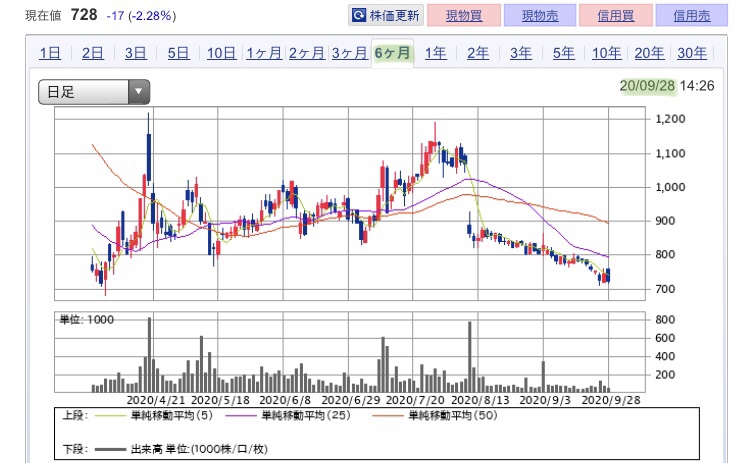Screen dimensions: 735x463
Task: Click the 20/09/28 date text
Action: 647,86
